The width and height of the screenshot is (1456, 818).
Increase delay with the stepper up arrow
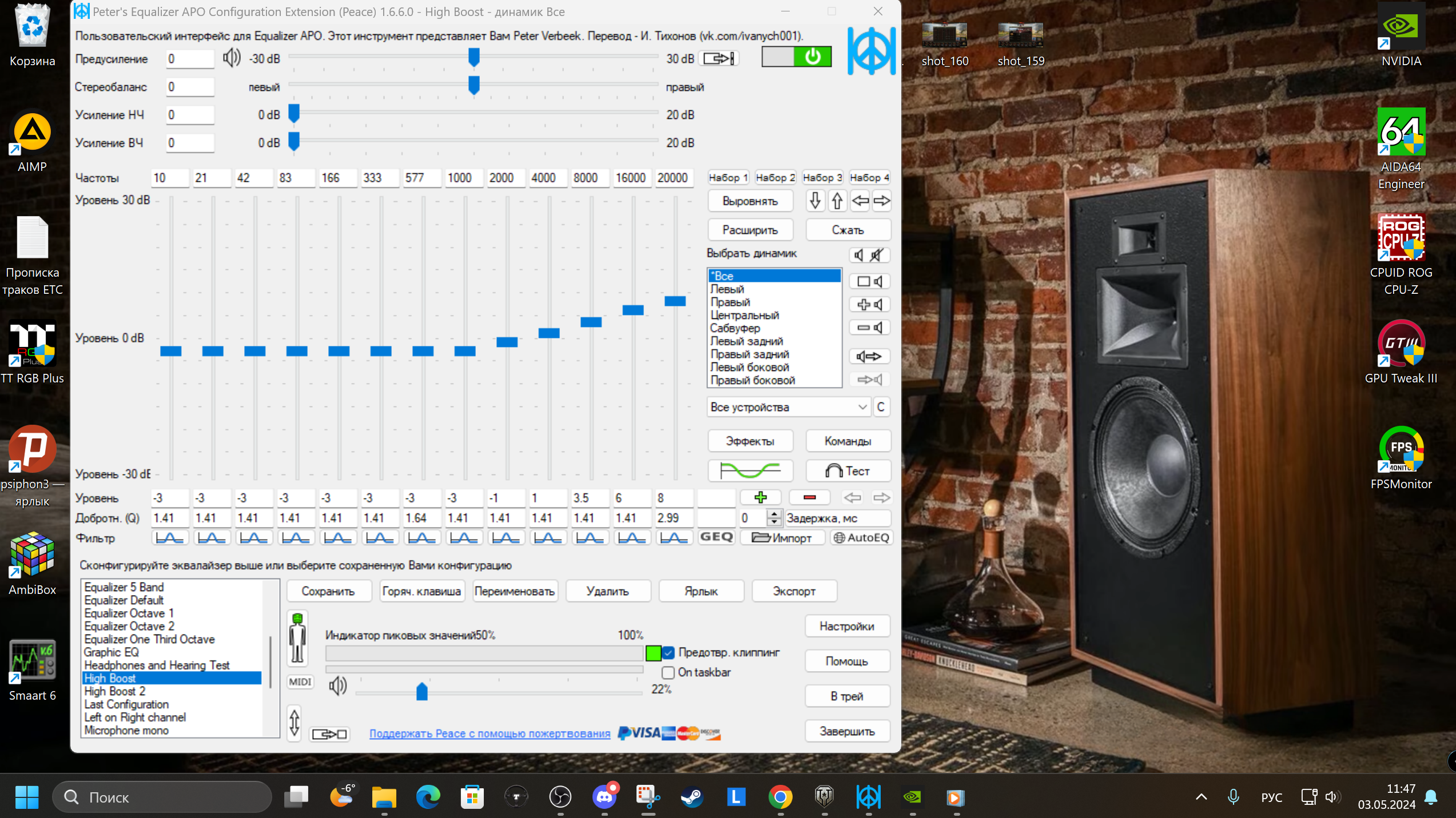coord(774,514)
